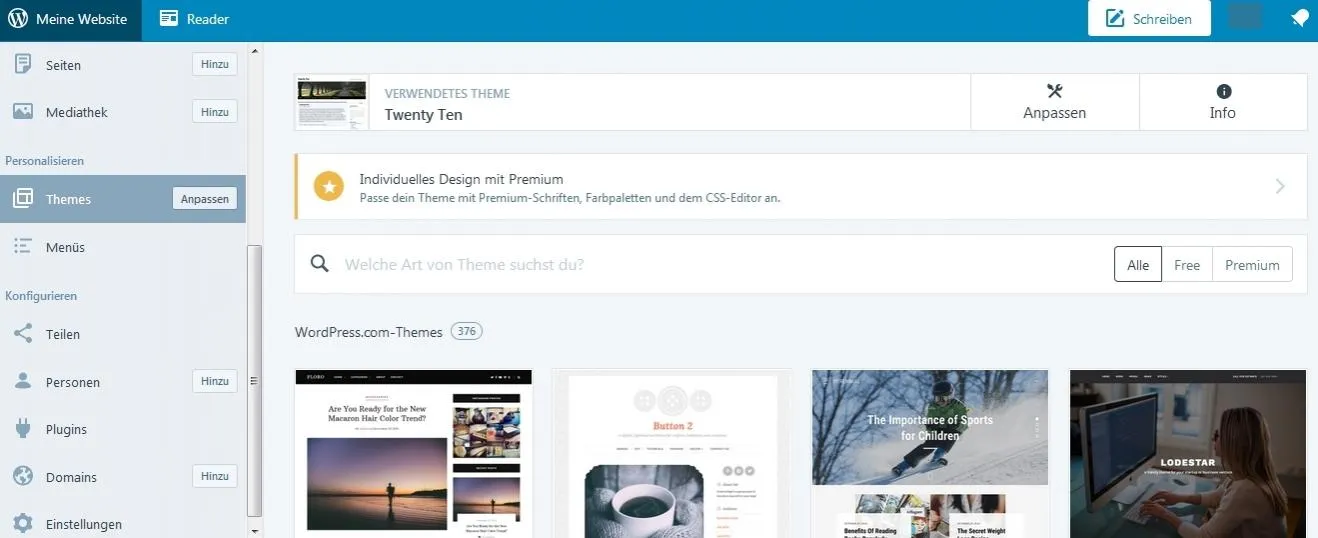Click the Domains globe icon
Image resolution: width=1318 pixels, height=538 pixels.
point(23,476)
